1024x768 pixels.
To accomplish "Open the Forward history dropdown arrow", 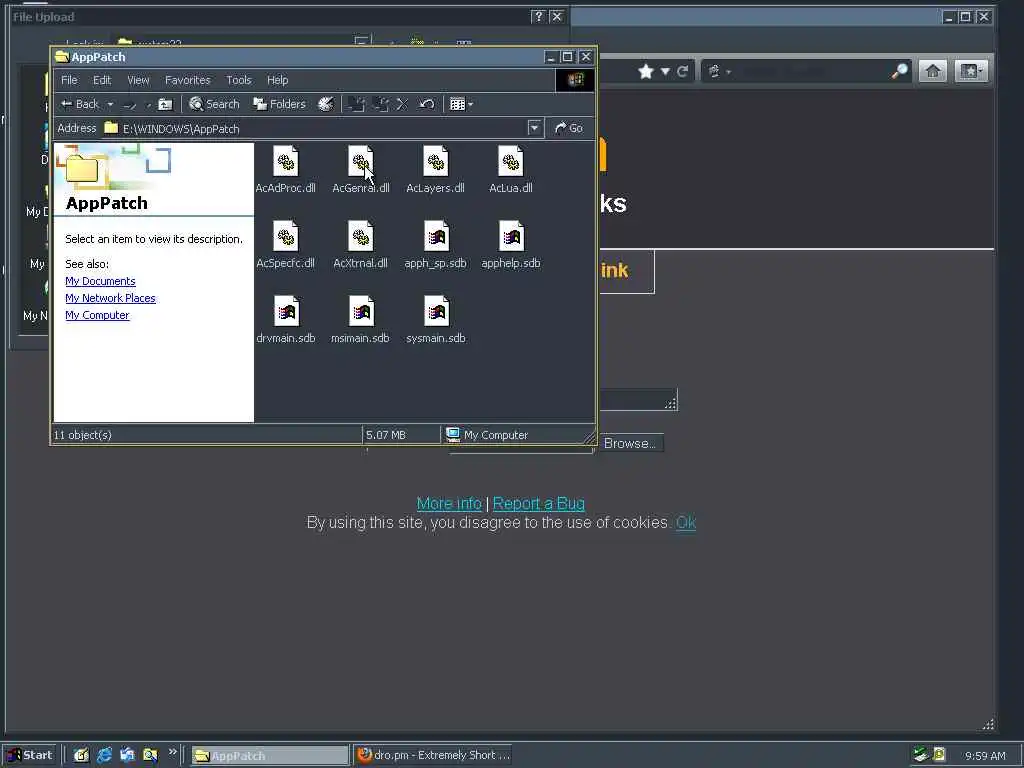I will [148, 104].
